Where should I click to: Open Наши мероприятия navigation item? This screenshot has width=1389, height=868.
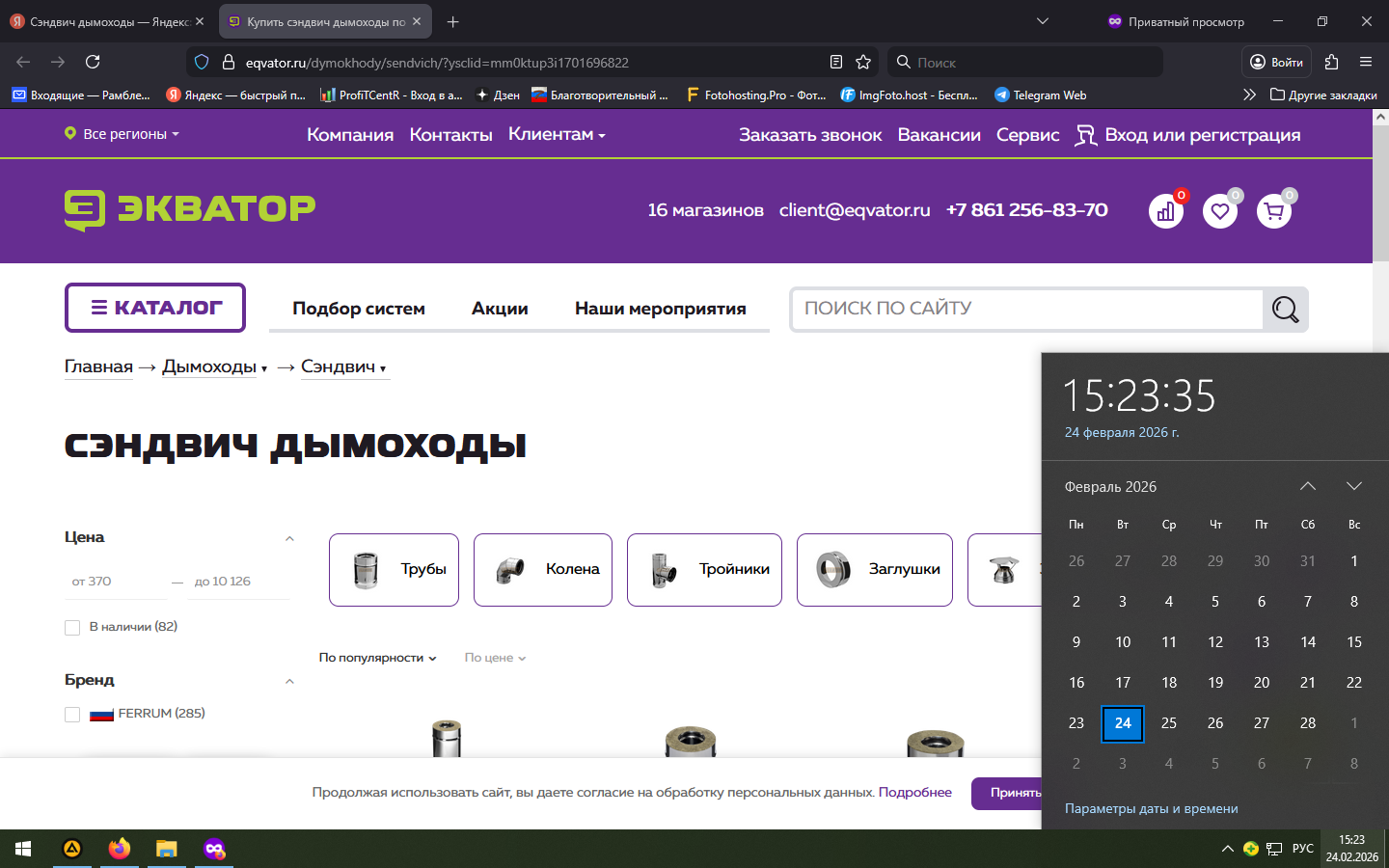click(x=661, y=309)
